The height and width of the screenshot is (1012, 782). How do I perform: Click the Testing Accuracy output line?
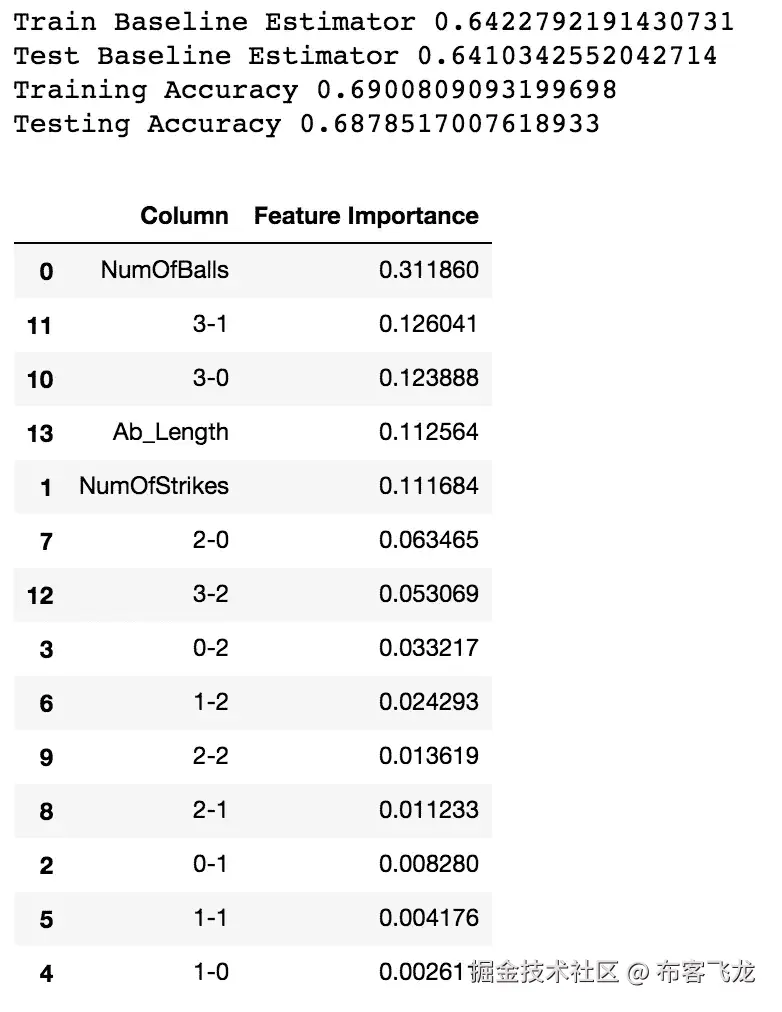coord(306,124)
